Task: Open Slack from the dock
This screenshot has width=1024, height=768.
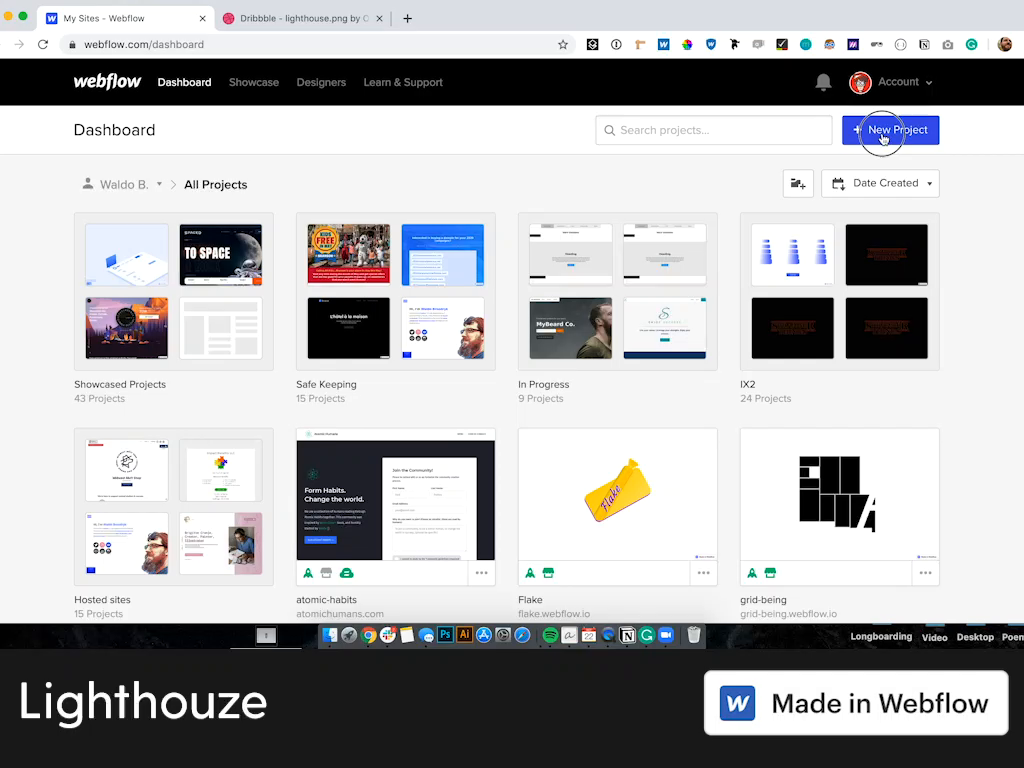Action: coord(388,635)
